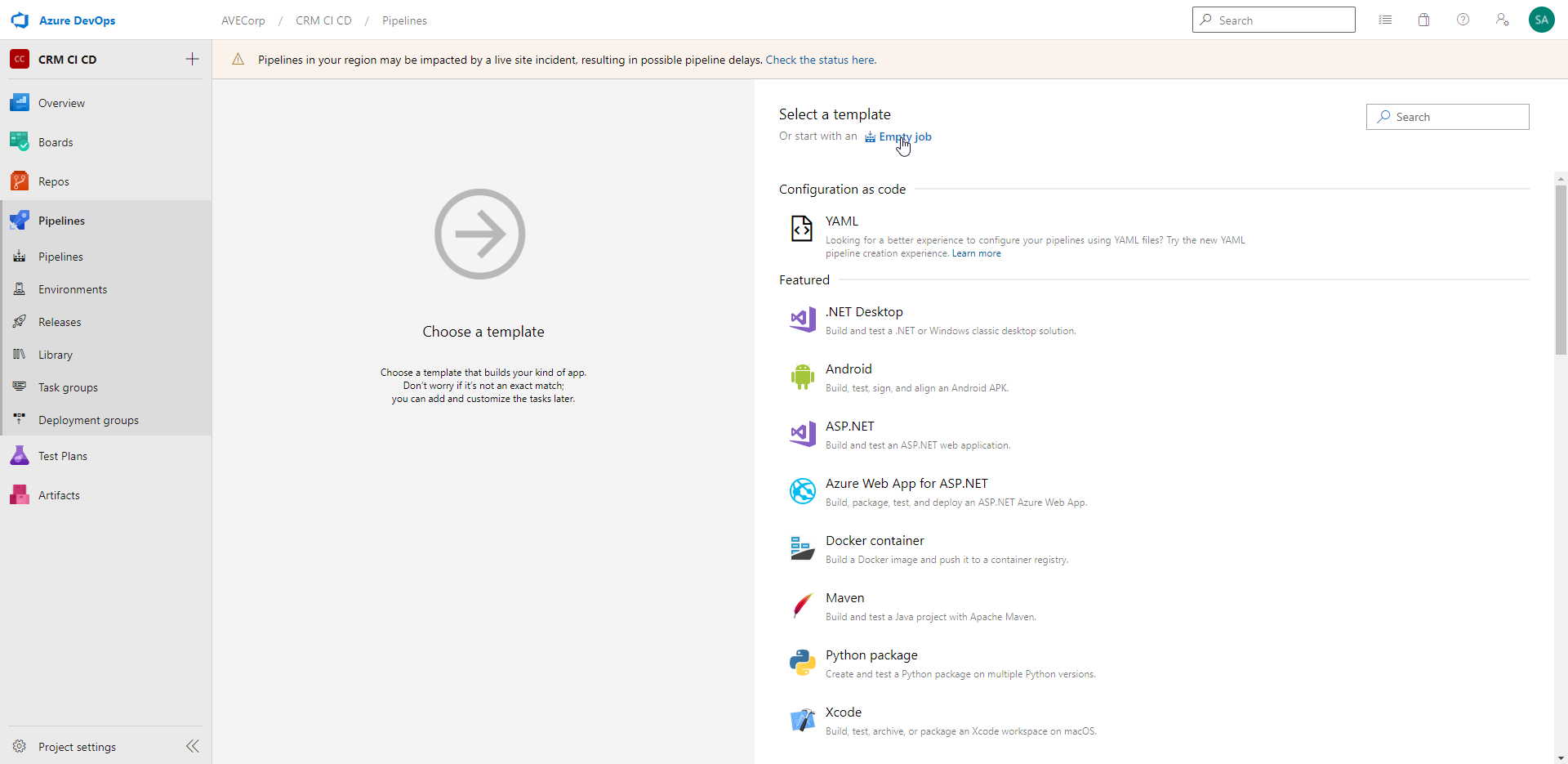Click the Azure DevOps logo icon

20,20
